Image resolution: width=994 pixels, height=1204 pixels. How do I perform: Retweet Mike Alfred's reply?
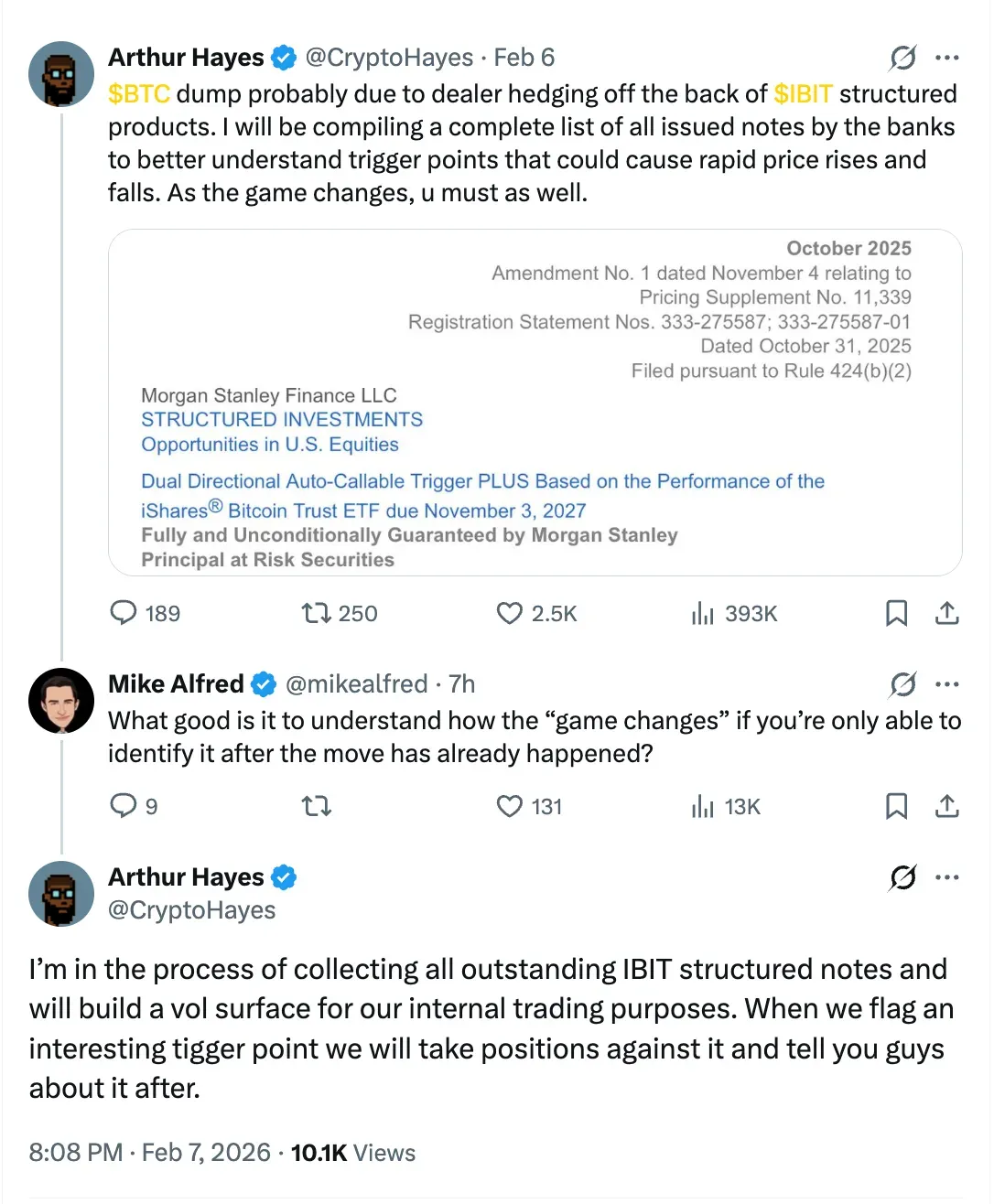point(317,806)
